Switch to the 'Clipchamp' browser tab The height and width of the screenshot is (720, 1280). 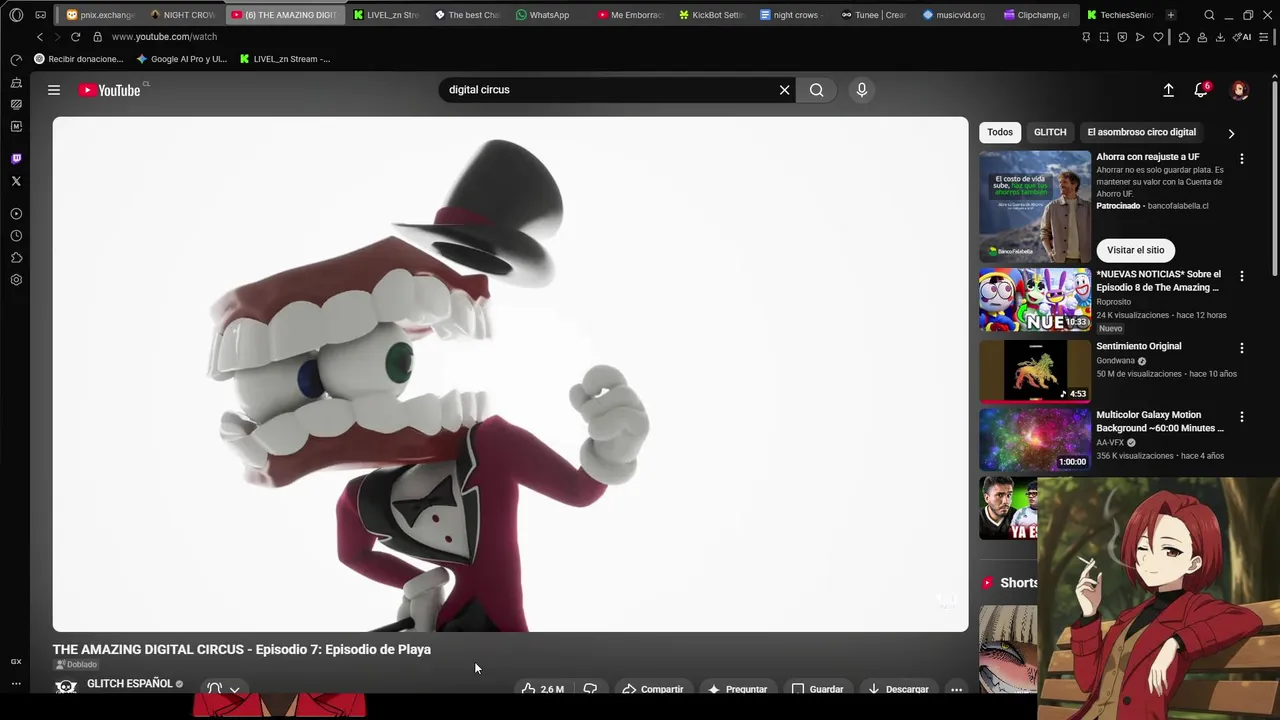(1036, 15)
